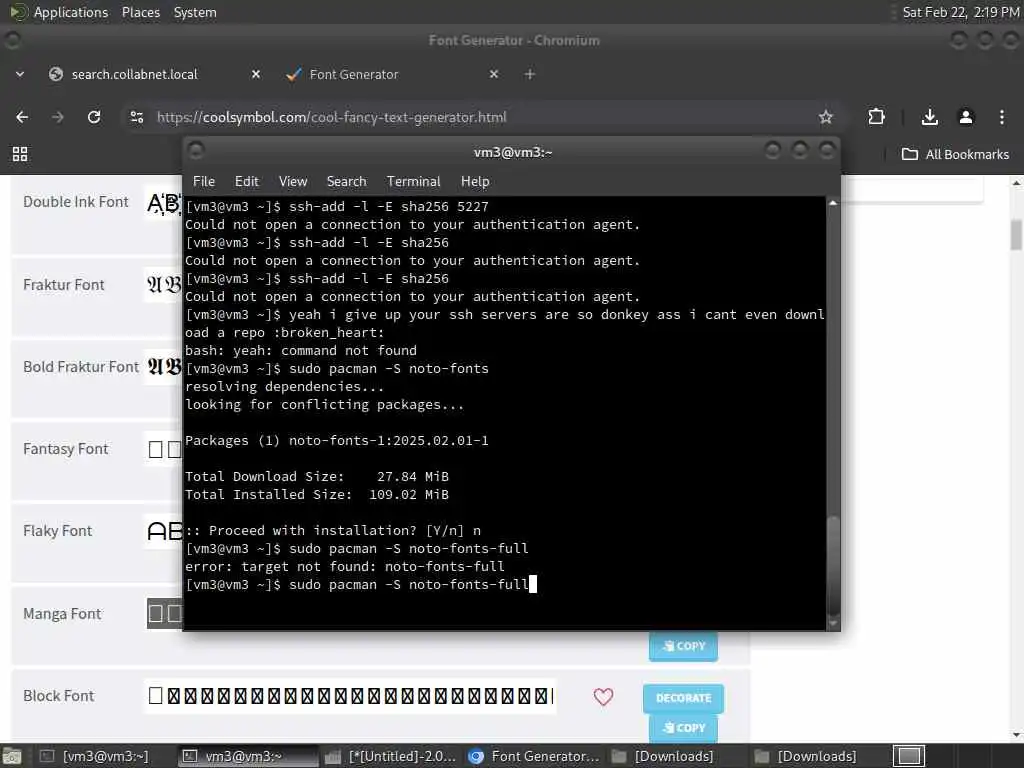Open the apps grid in bookmarks bar
The height and width of the screenshot is (768, 1024).
20,154
